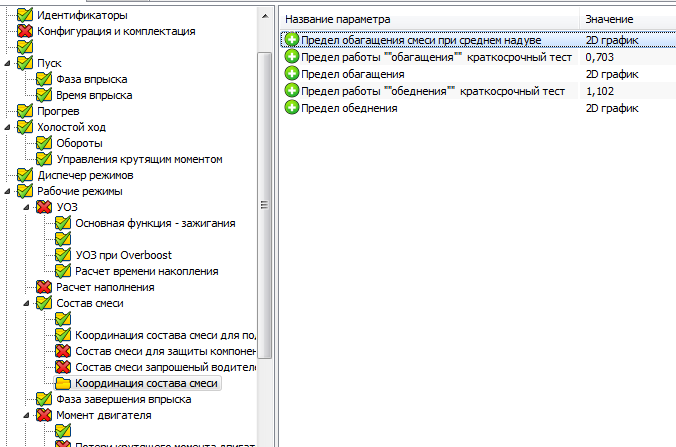Click green plus icon beside Предел обеднения
Screen dimensions: 676x447
(292, 108)
